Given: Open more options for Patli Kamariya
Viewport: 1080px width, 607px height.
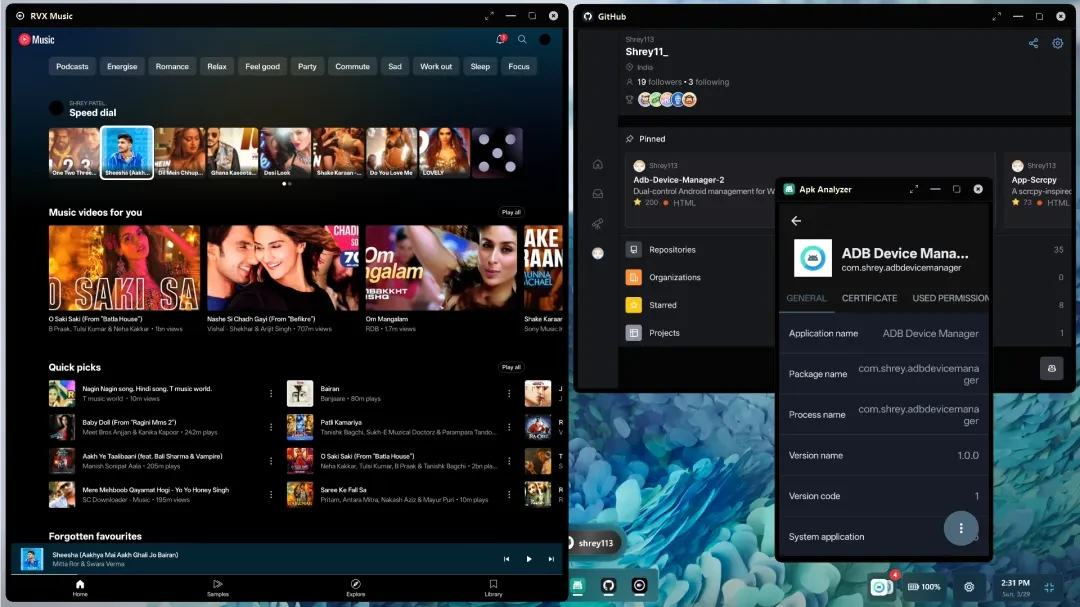Looking at the screenshot, I should click(509, 427).
